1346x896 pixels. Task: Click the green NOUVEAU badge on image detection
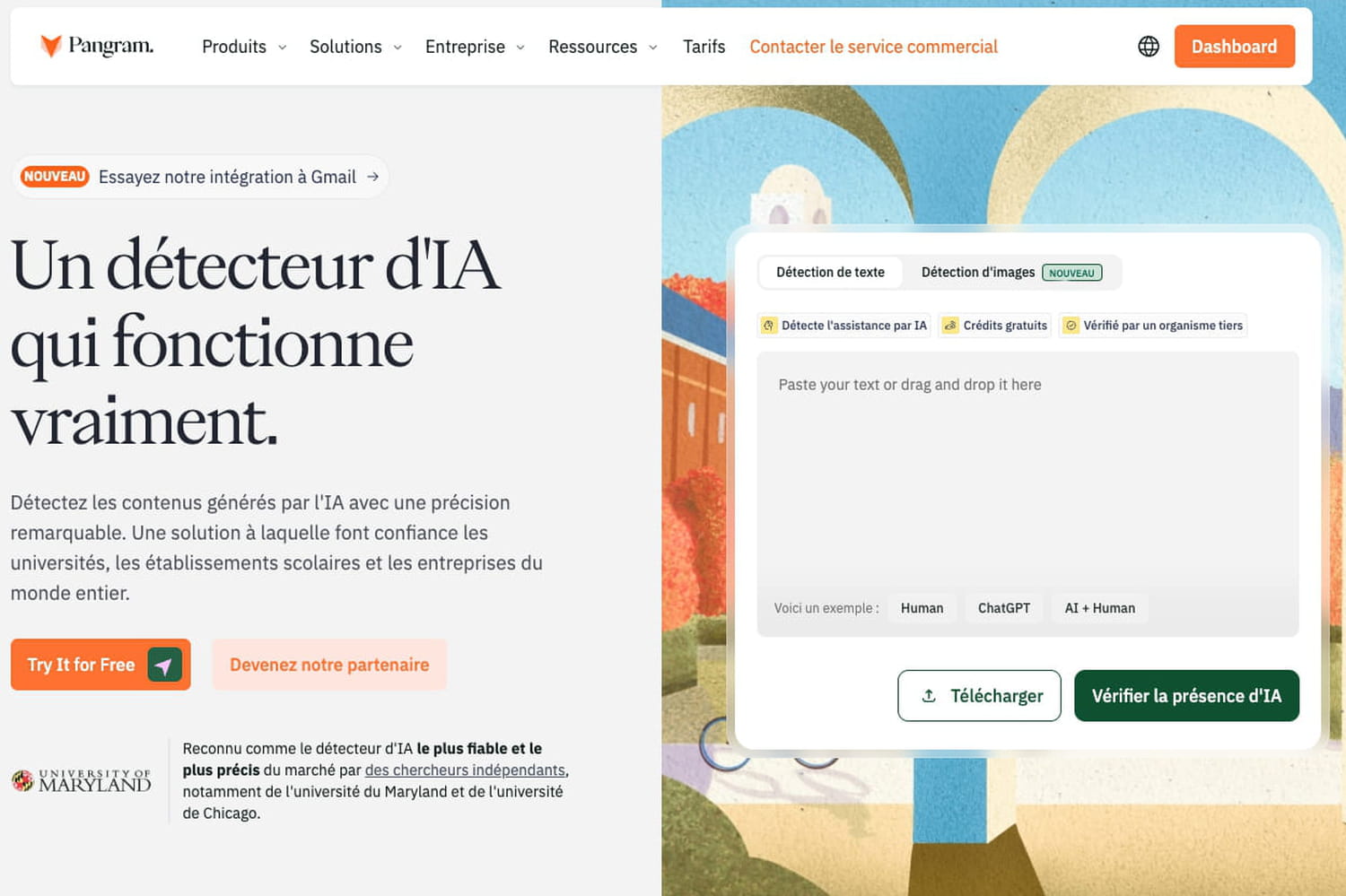coord(1071,273)
